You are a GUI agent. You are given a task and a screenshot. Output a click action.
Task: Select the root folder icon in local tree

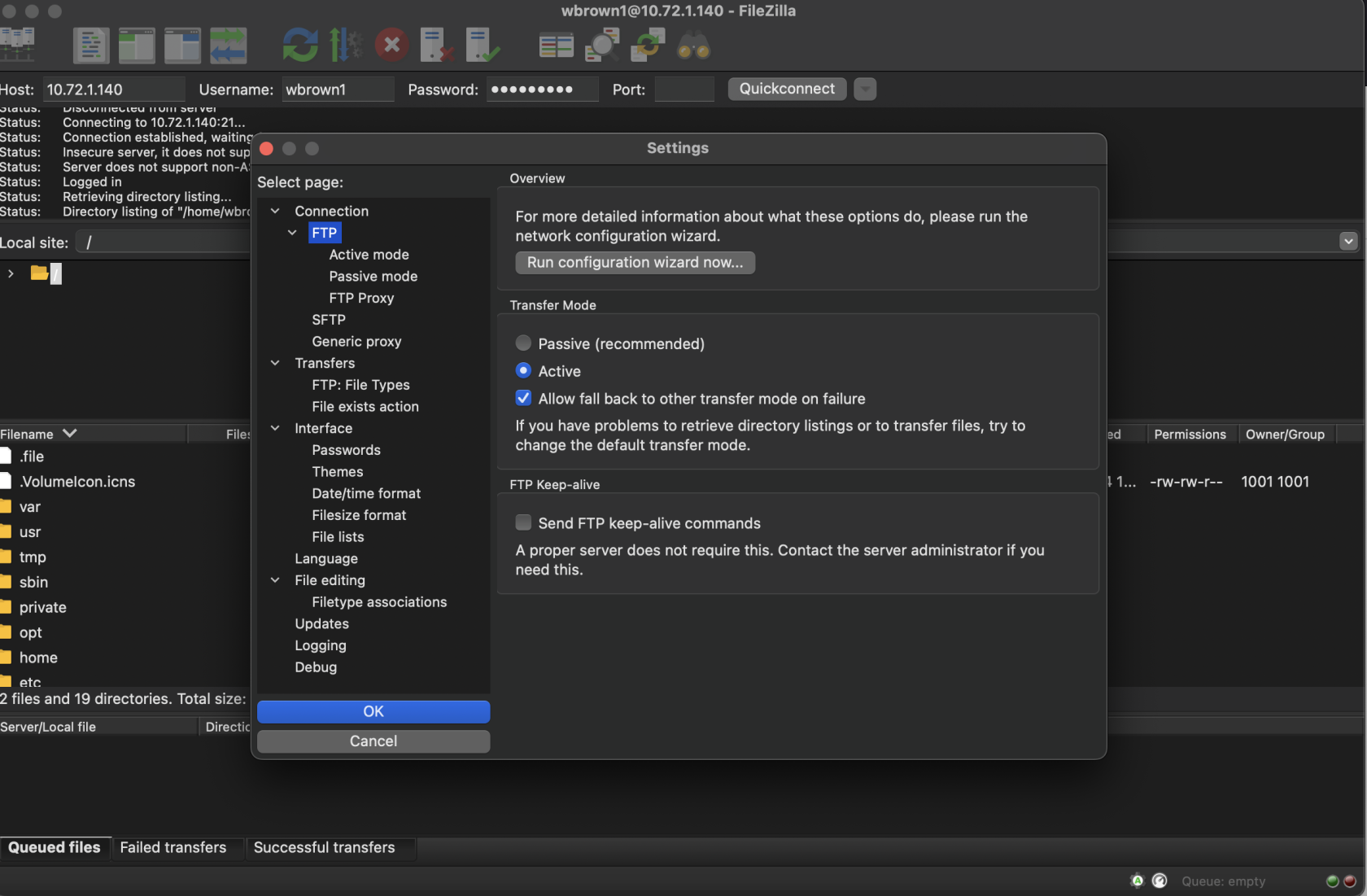pyautogui.click(x=39, y=273)
